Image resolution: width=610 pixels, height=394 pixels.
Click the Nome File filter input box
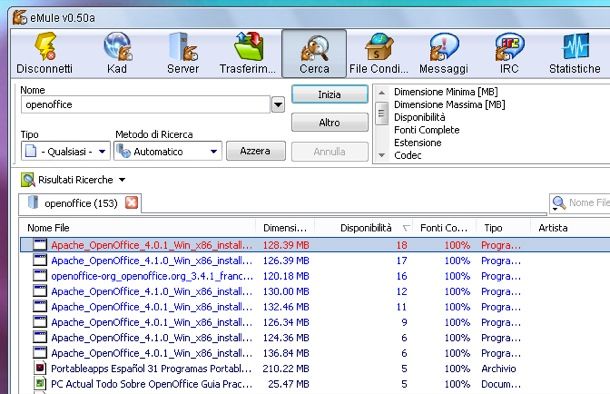tap(588, 203)
